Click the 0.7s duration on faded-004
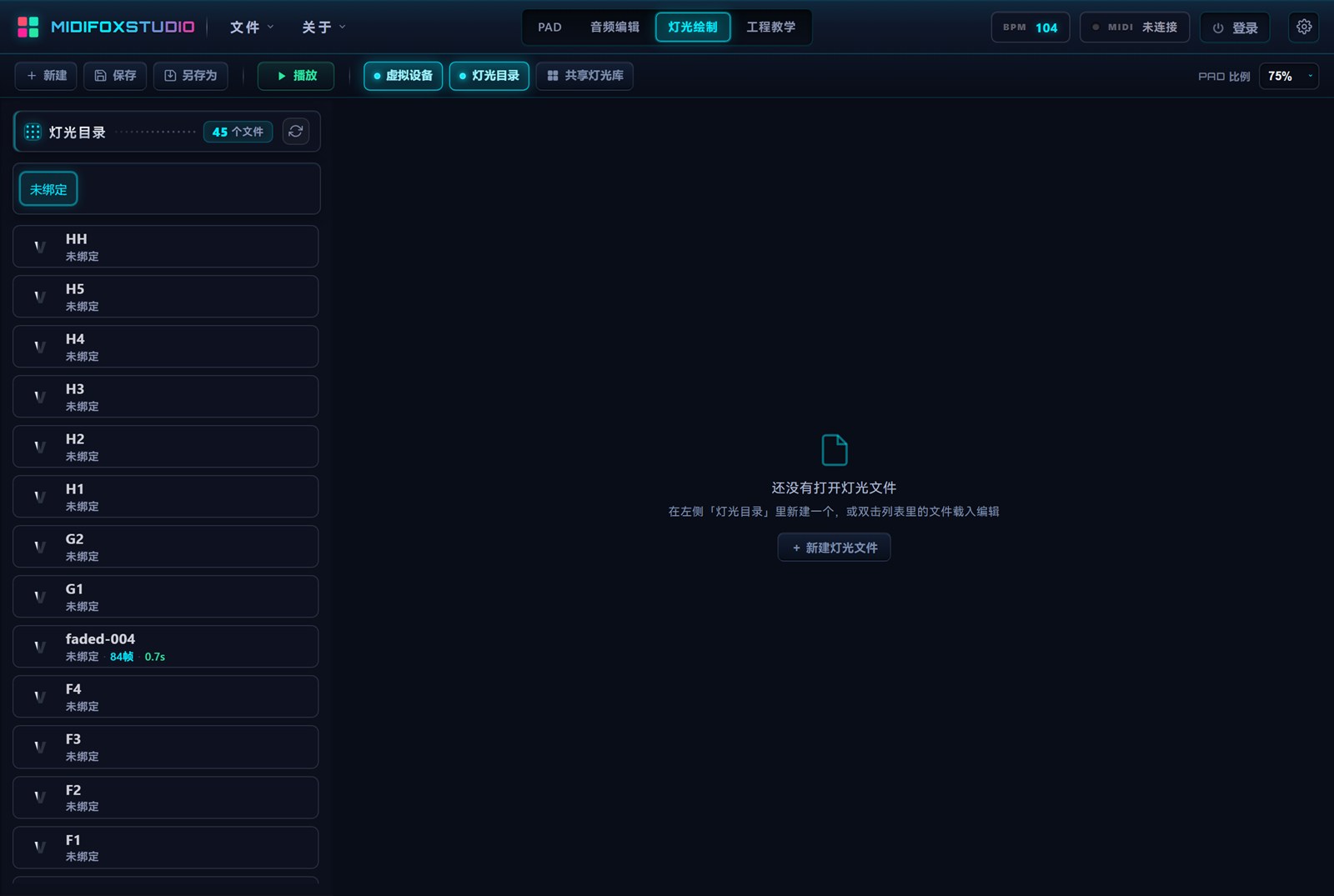Screen dimensions: 1334x896 [155, 657]
